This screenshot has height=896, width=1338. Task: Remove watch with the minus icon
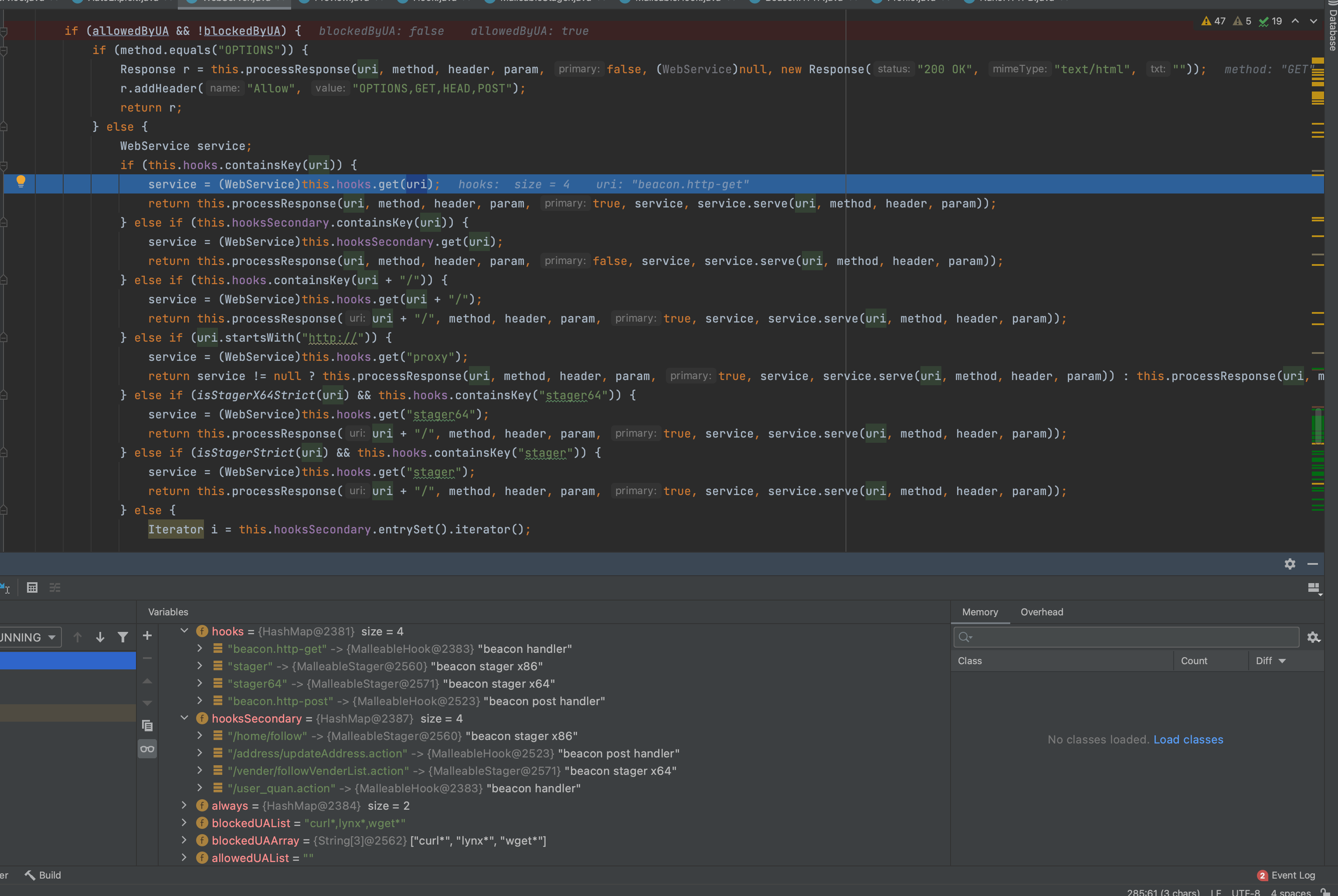(x=147, y=658)
